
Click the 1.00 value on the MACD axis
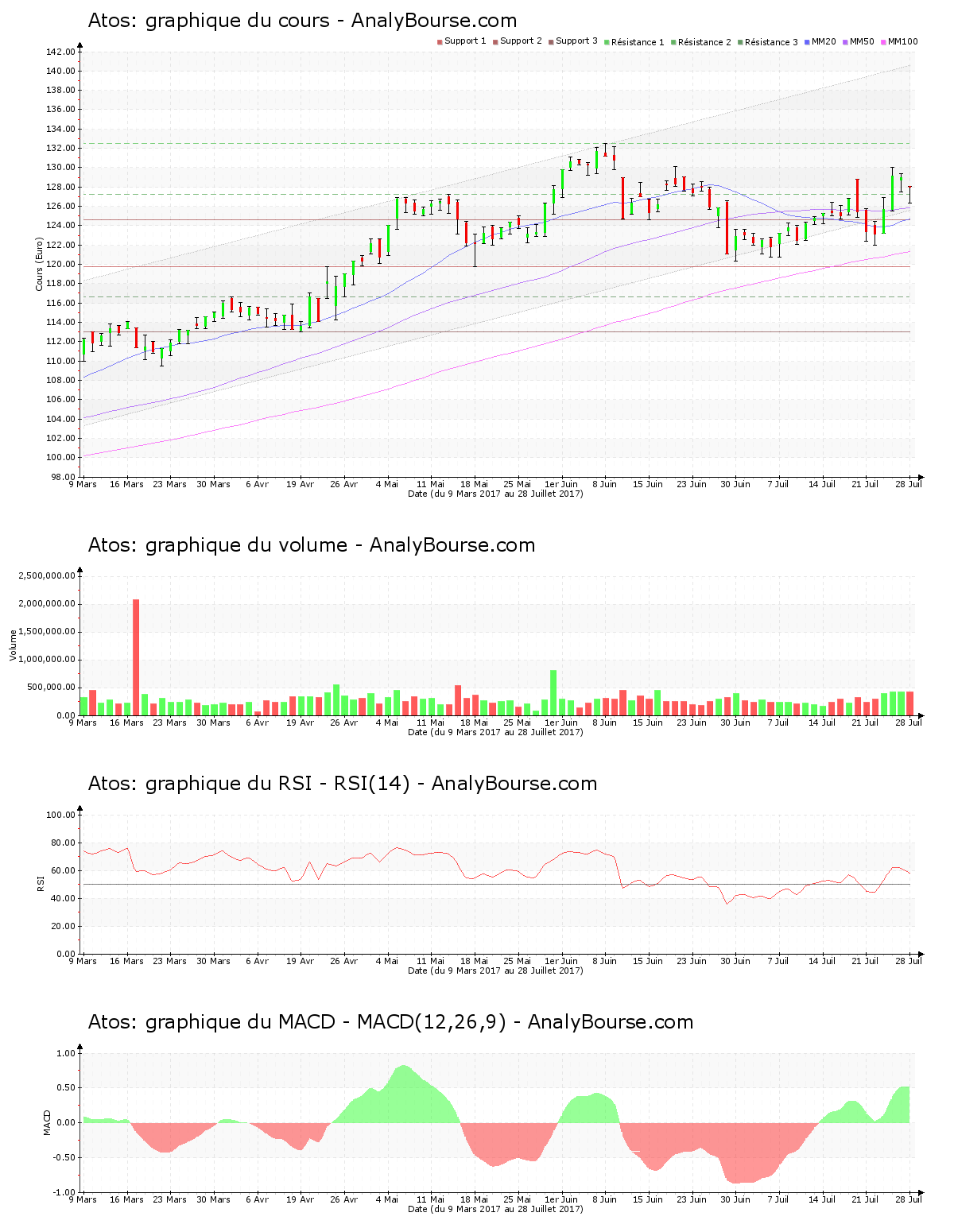pyautogui.click(x=65, y=1053)
